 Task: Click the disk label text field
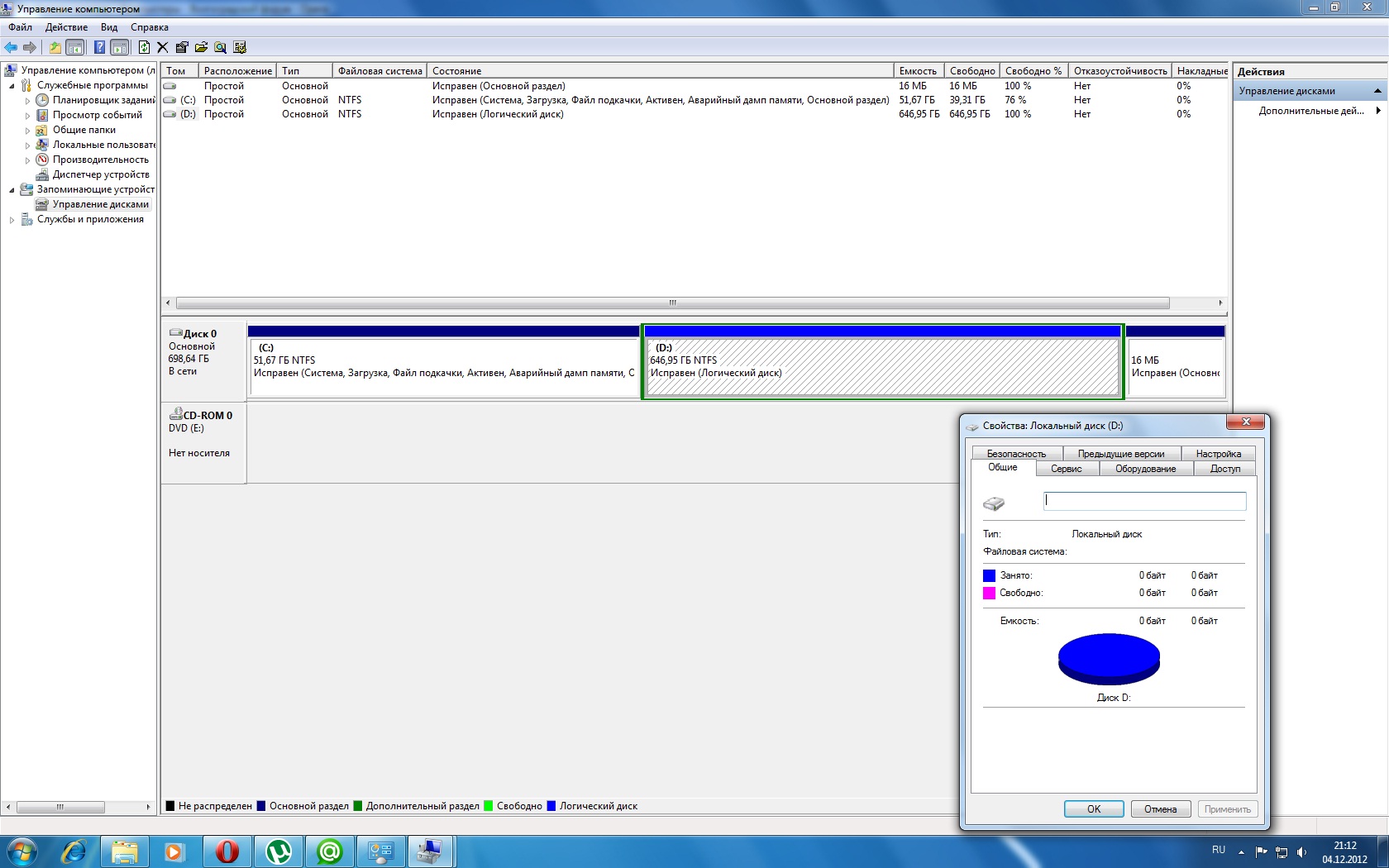tap(1144, 501)
